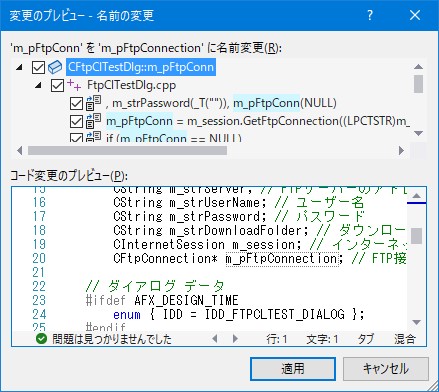439x392 pixels.
Task: Toggle checkbox for m_pFtpConn(NULL) reference
Action: [76, 103]
